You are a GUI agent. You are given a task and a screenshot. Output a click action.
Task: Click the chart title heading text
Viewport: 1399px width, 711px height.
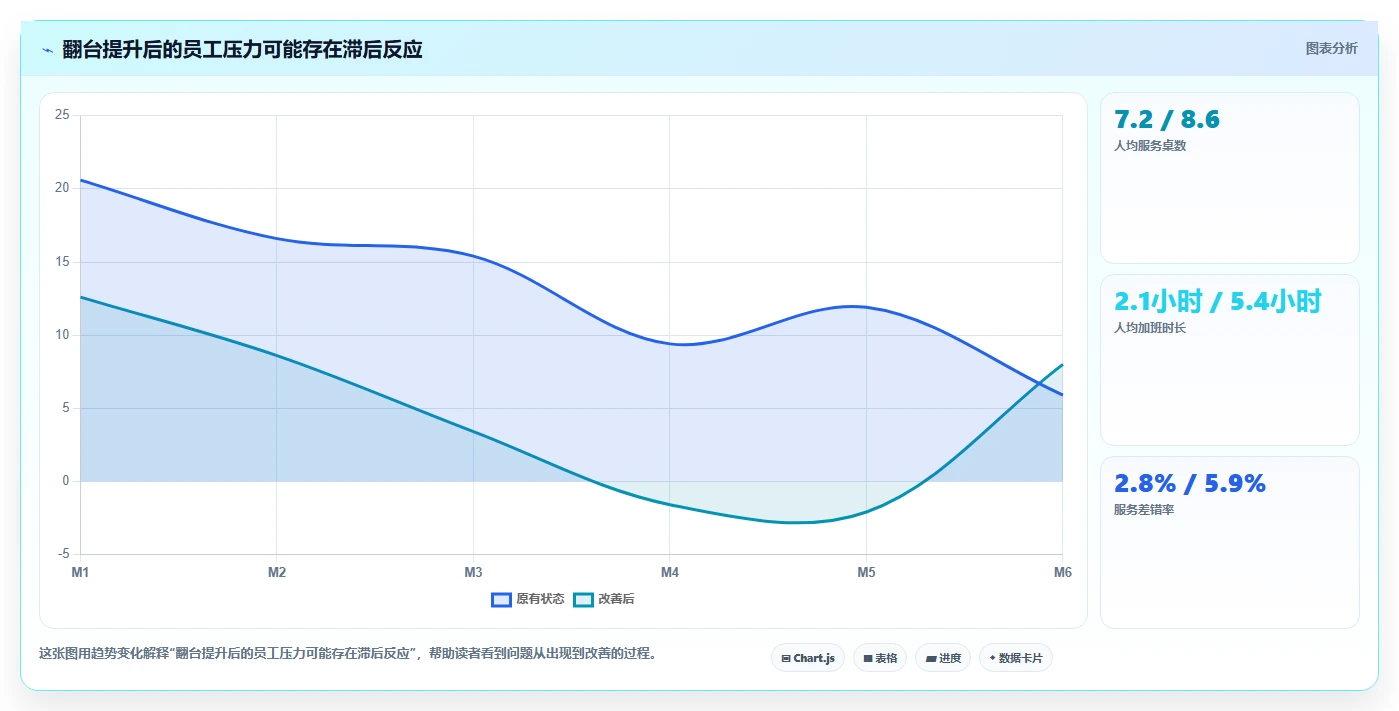coord(242,50)
